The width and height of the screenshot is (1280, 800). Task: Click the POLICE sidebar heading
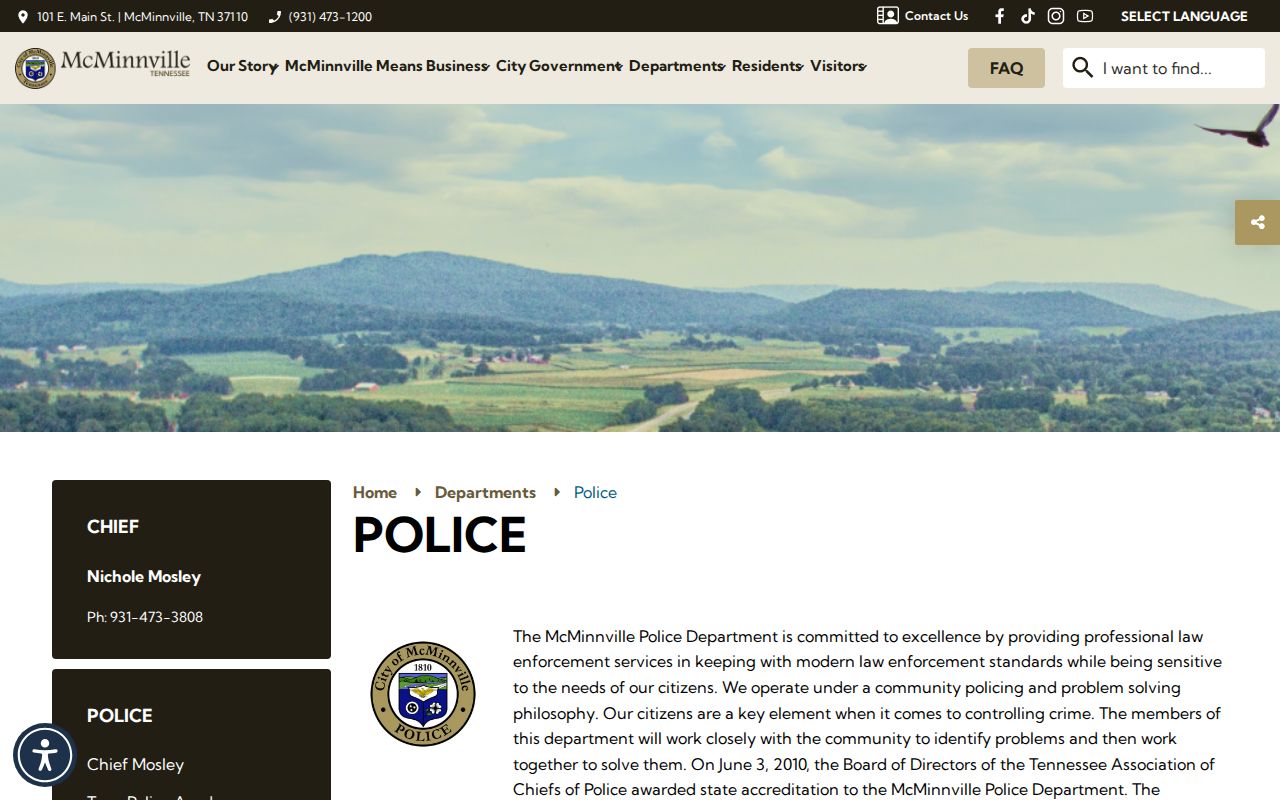(120, 716)
